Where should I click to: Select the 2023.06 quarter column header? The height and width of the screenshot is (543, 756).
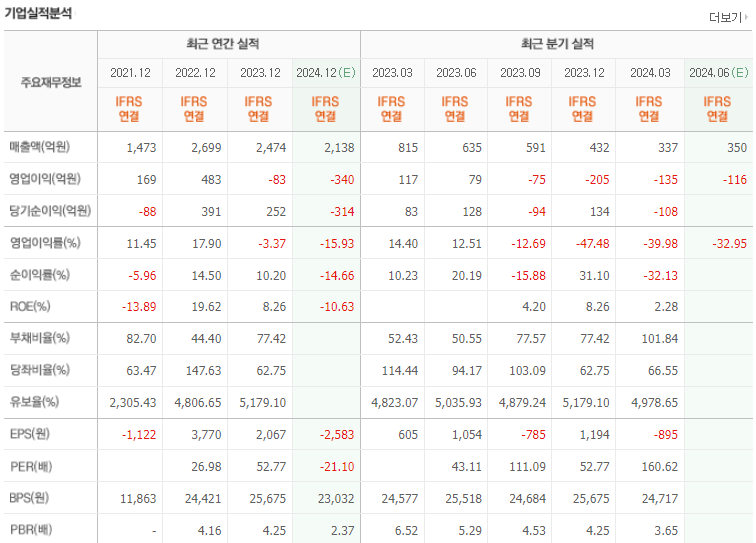click(x=456, y=73)
